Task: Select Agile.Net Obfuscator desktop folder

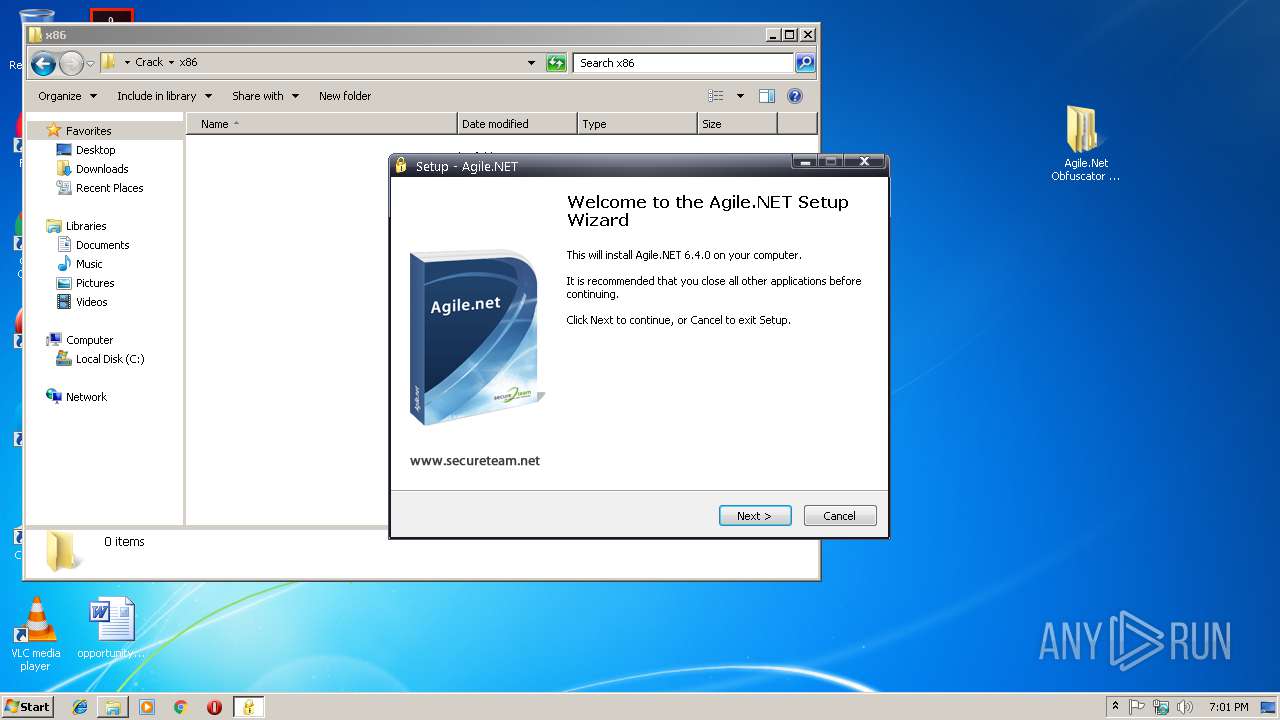Action: click(x=1085, y=144)
